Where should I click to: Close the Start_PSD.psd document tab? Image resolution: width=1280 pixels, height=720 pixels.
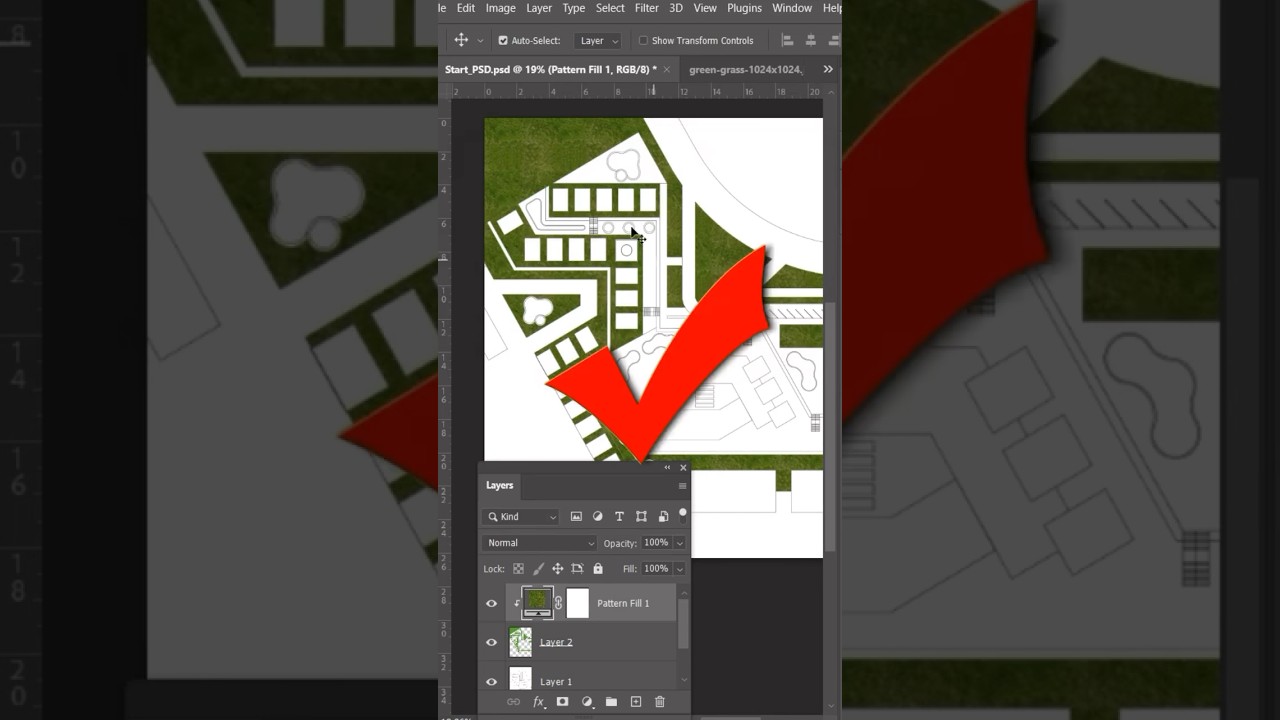(x=667, y=70)
